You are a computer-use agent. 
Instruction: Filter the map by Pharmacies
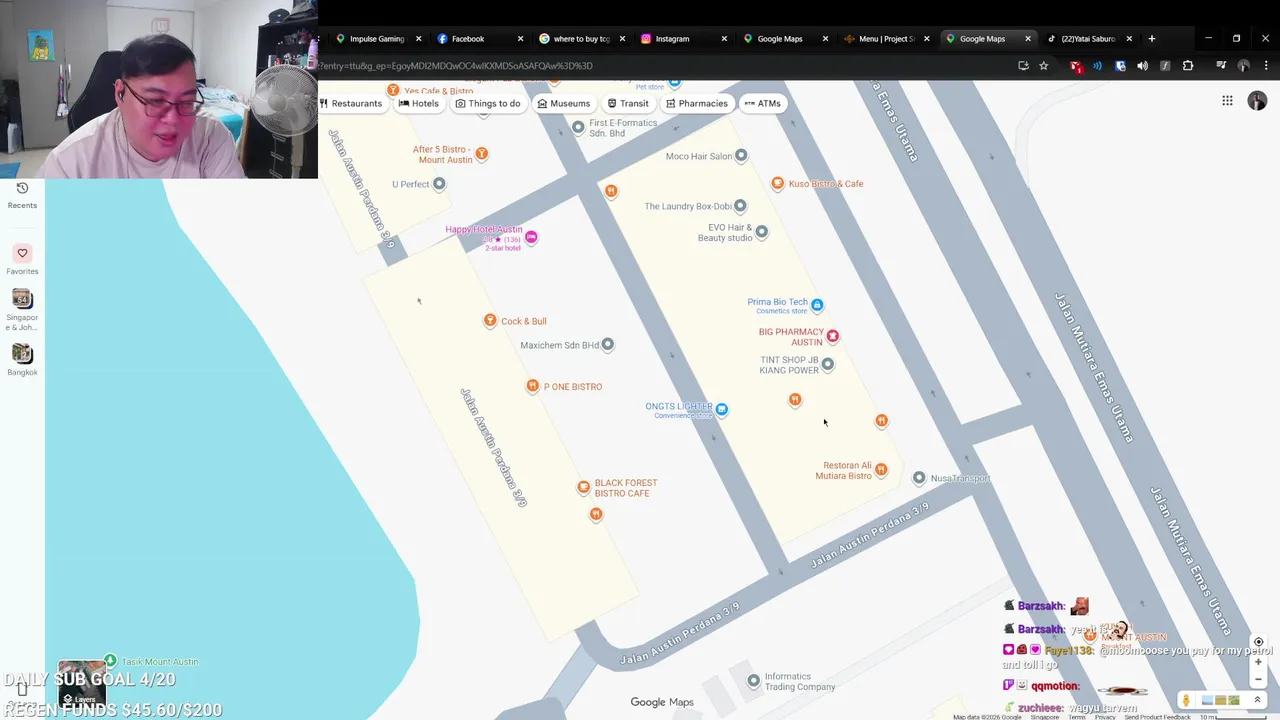pos(697,103)
